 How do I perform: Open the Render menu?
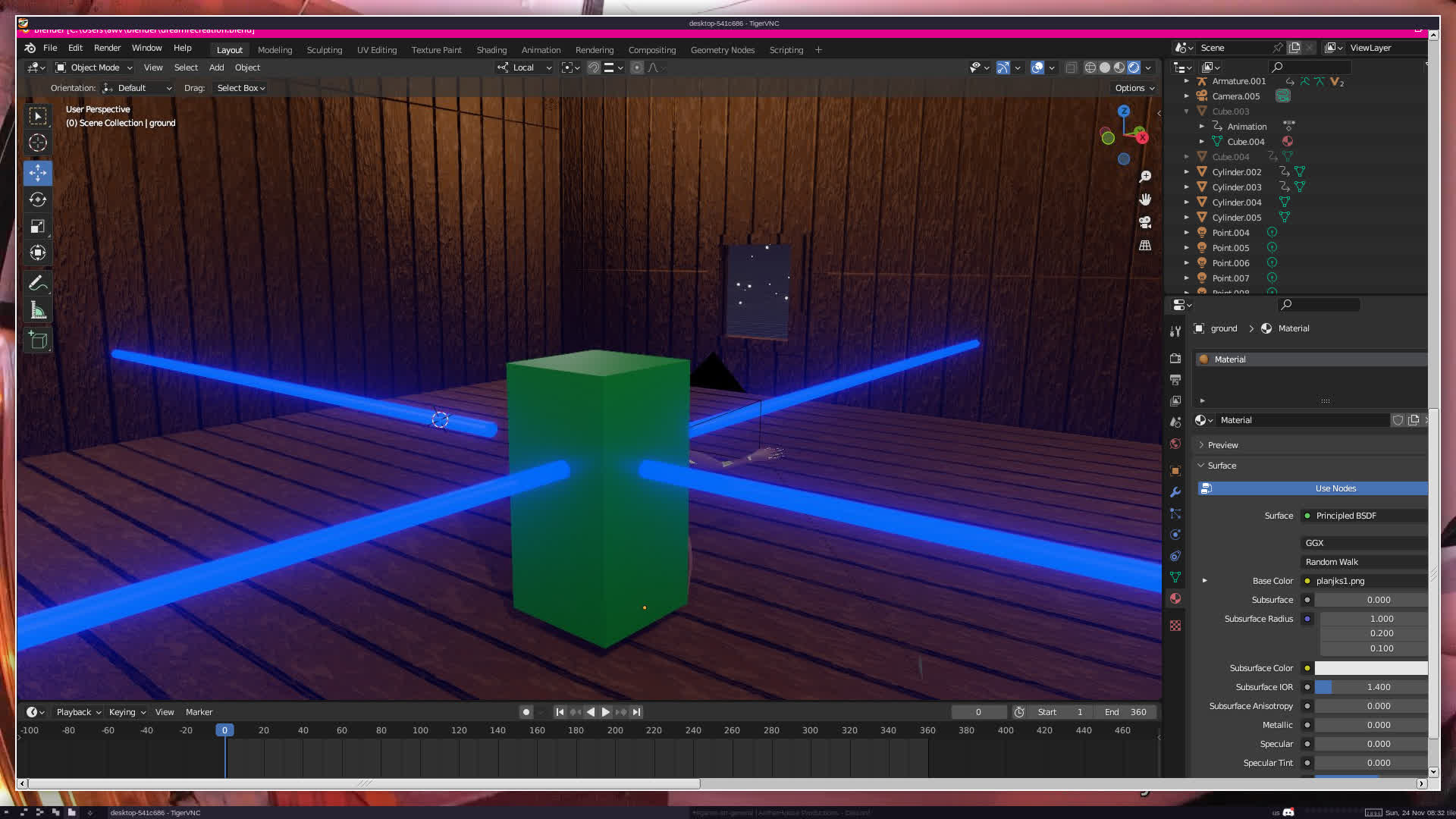click(107, 48)
